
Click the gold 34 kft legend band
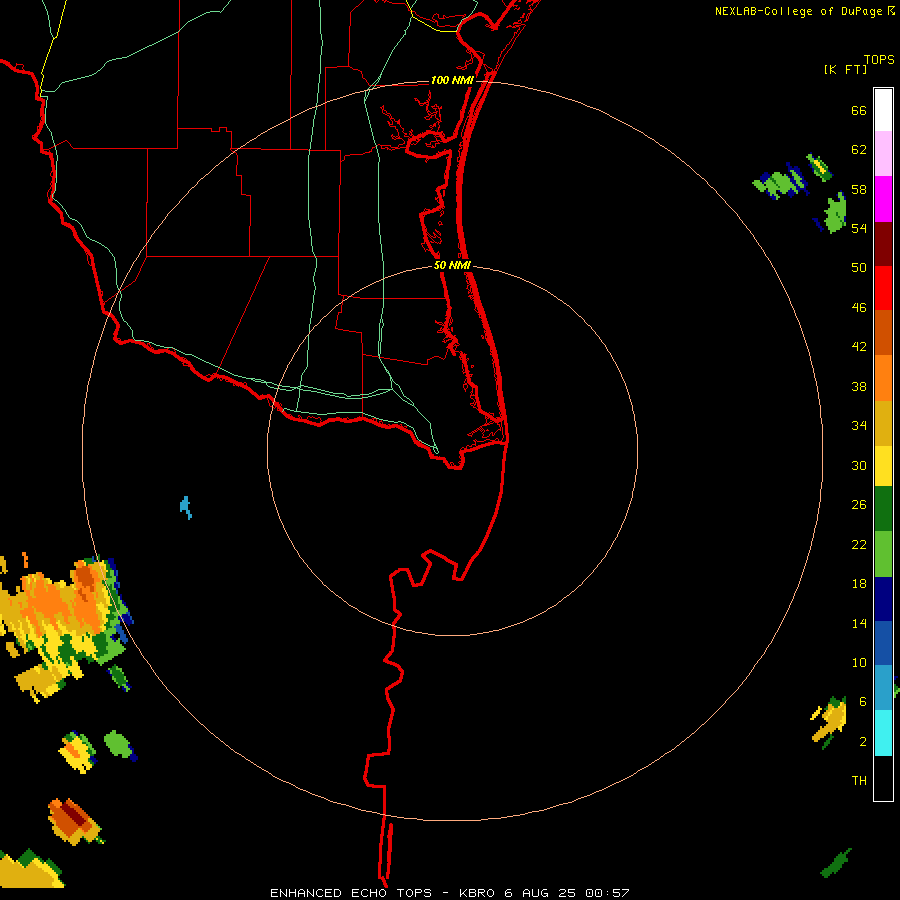pos(883,424)
